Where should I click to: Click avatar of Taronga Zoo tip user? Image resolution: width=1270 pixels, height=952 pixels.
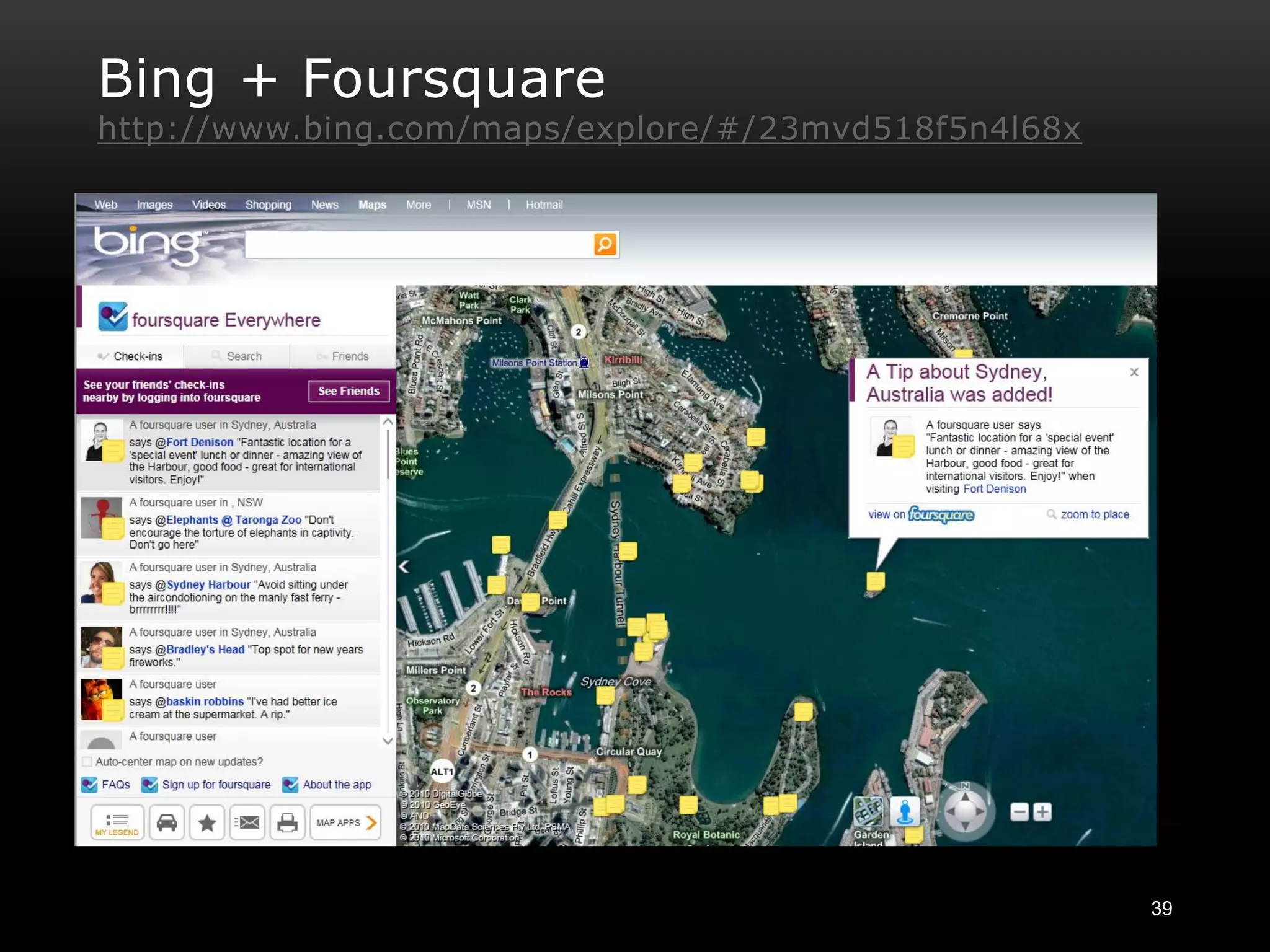click(x=101, y=518)
